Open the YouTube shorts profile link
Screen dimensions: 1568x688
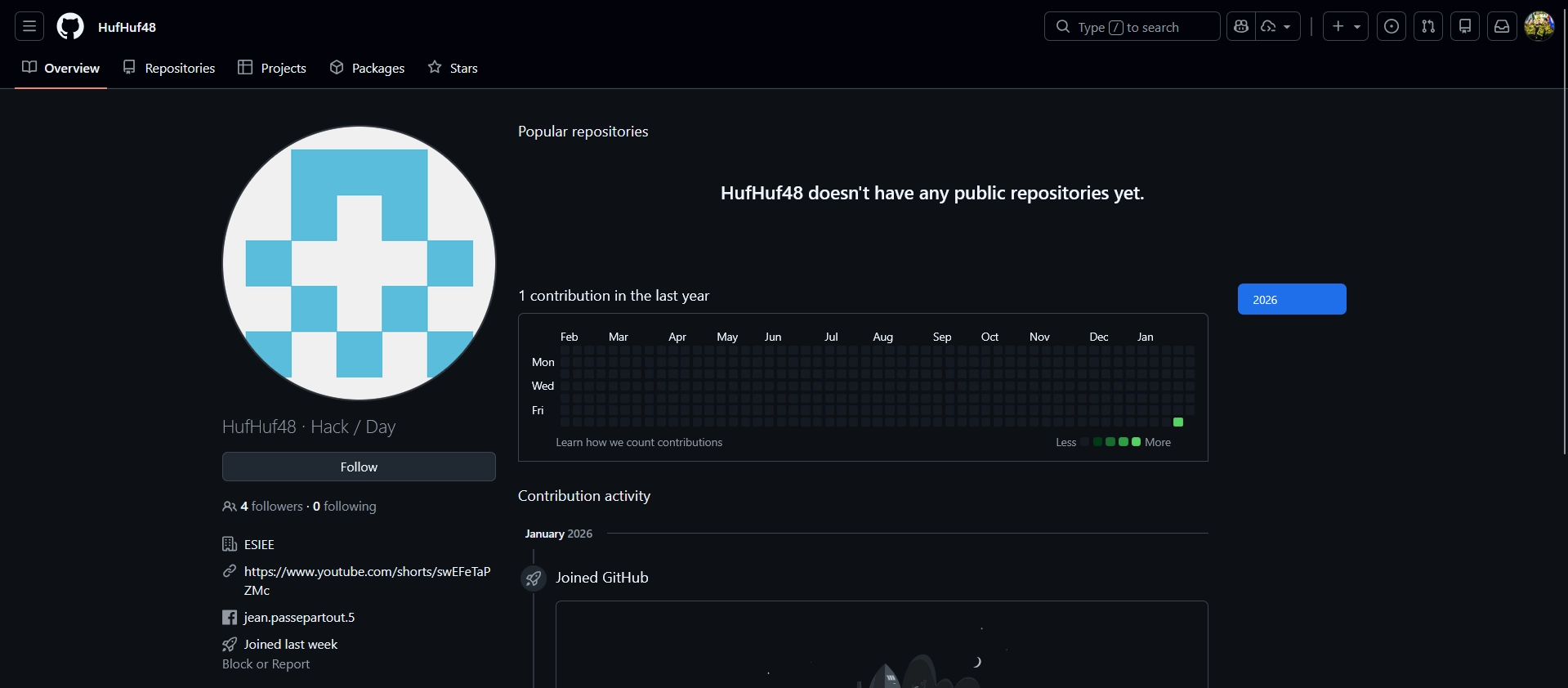(367, 572)
